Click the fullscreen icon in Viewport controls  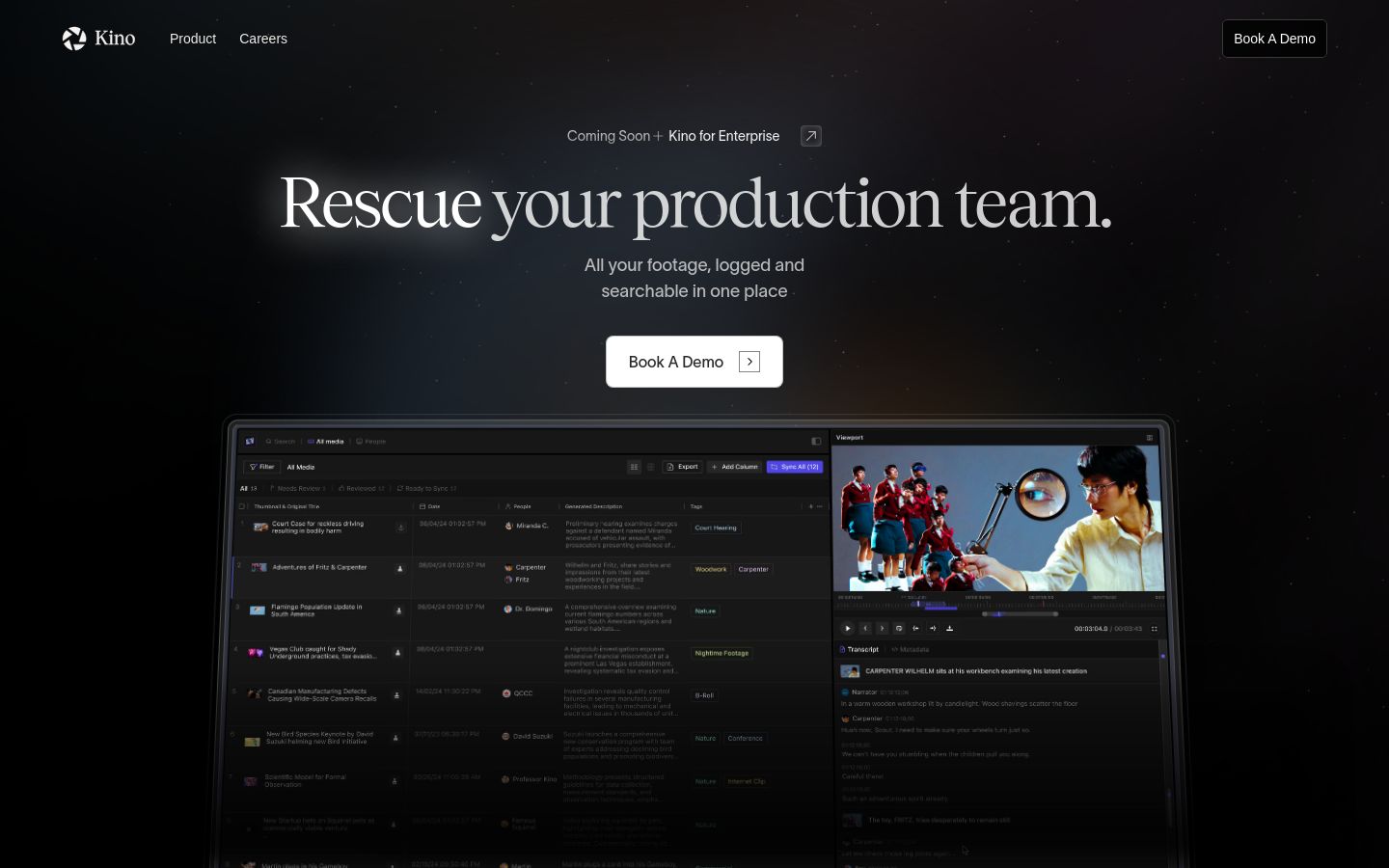pos(1155,629)
